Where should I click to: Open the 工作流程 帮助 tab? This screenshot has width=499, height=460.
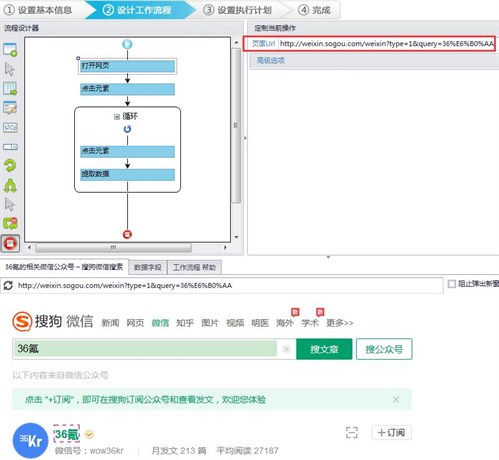point(194,267)
